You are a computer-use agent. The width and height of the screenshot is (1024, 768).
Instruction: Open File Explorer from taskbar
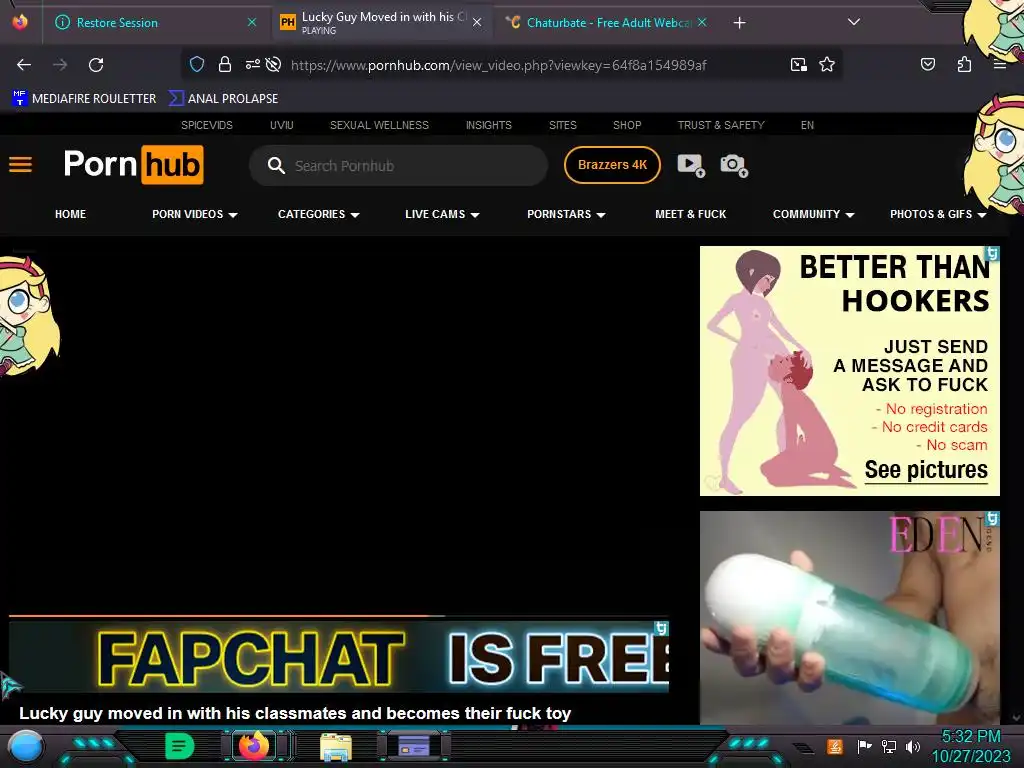pyautogui.click(x=336, y=747)
